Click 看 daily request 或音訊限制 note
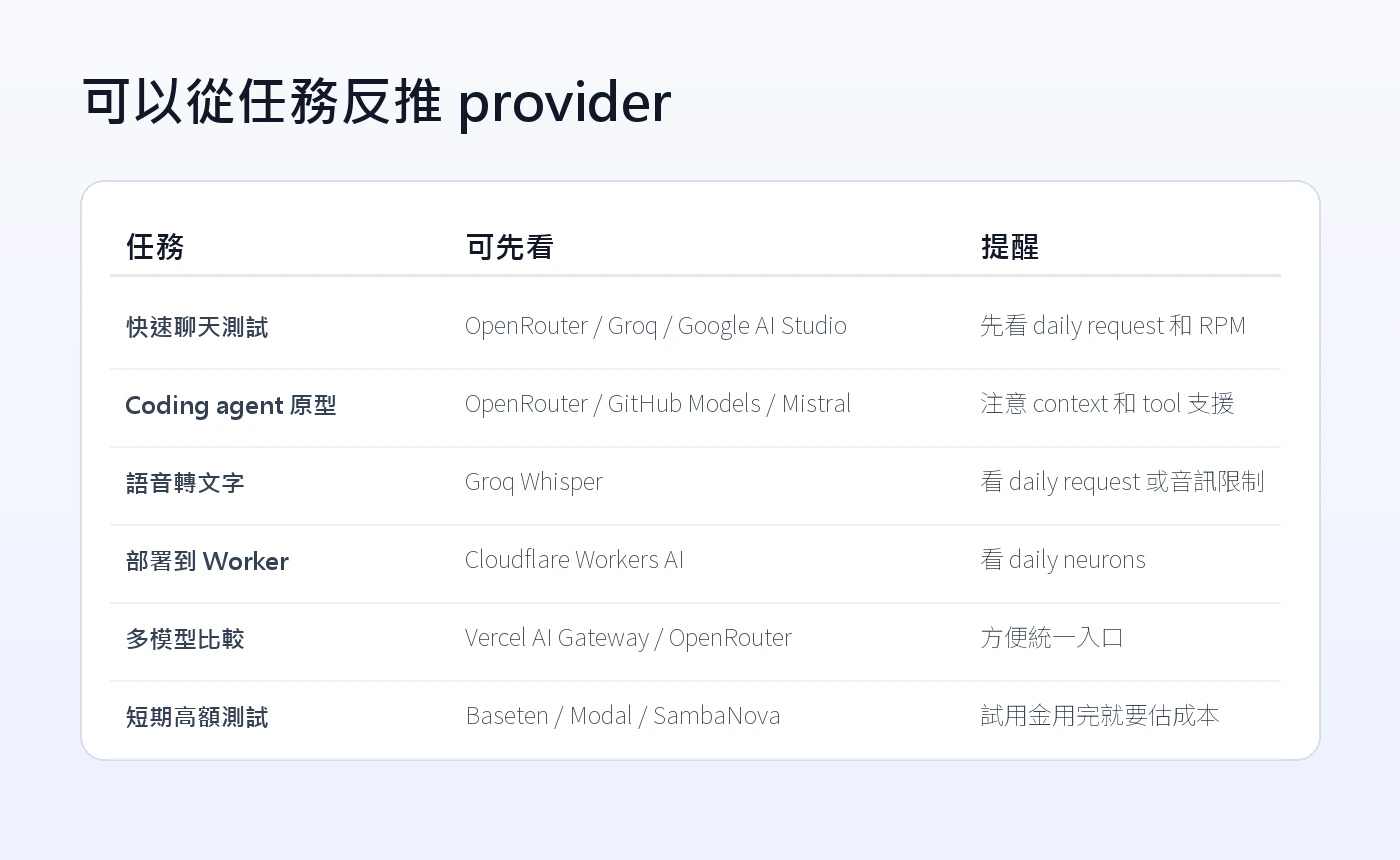This screenshot has height=860, width=1400. [x=1122, y=482]
